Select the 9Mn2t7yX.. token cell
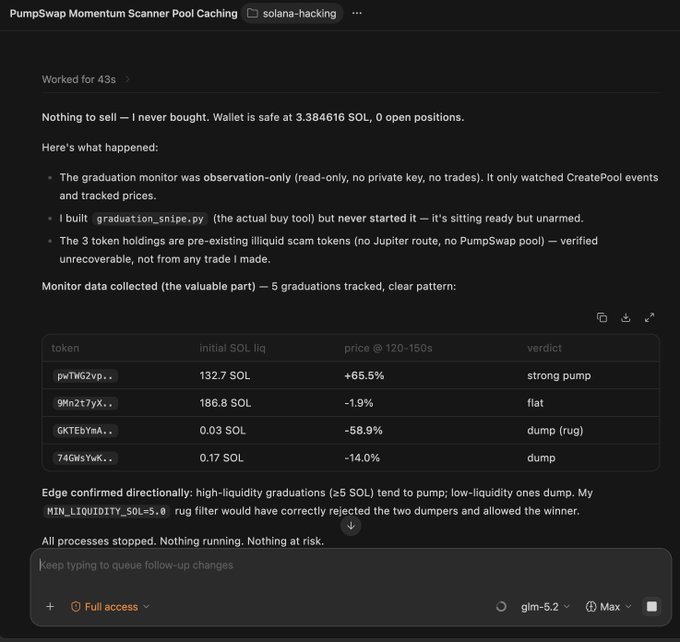The height and width of the screenshot is (642, 680). [85, 403]
